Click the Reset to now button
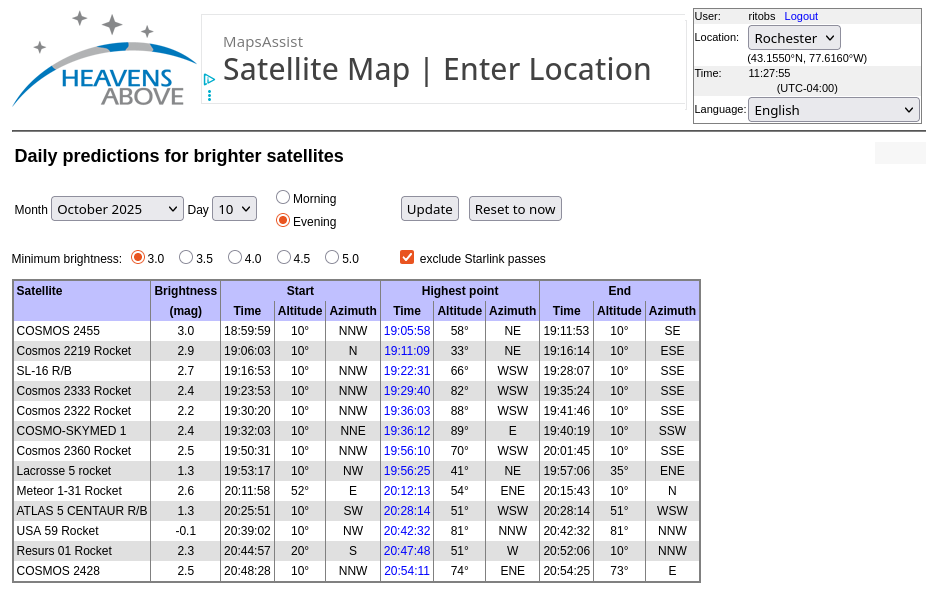Image resolution: width=926 pixels, height=595 pixels. [x=515, y=209]
